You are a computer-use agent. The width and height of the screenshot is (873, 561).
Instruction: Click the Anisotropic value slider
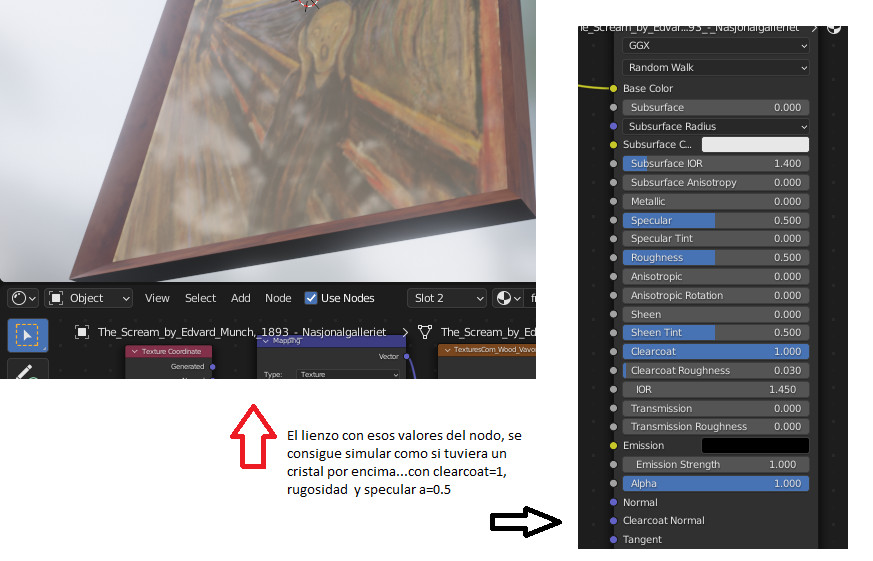coord(715,277)
